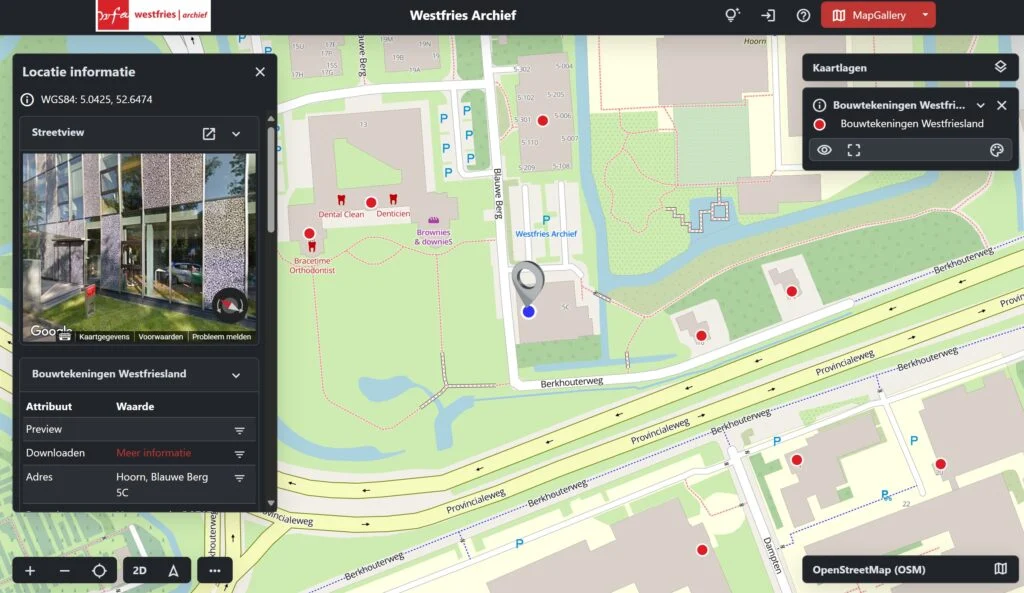Switch the 2D view mode toggle
Viewport: 1024px width, 593px height.
point(140,571)
